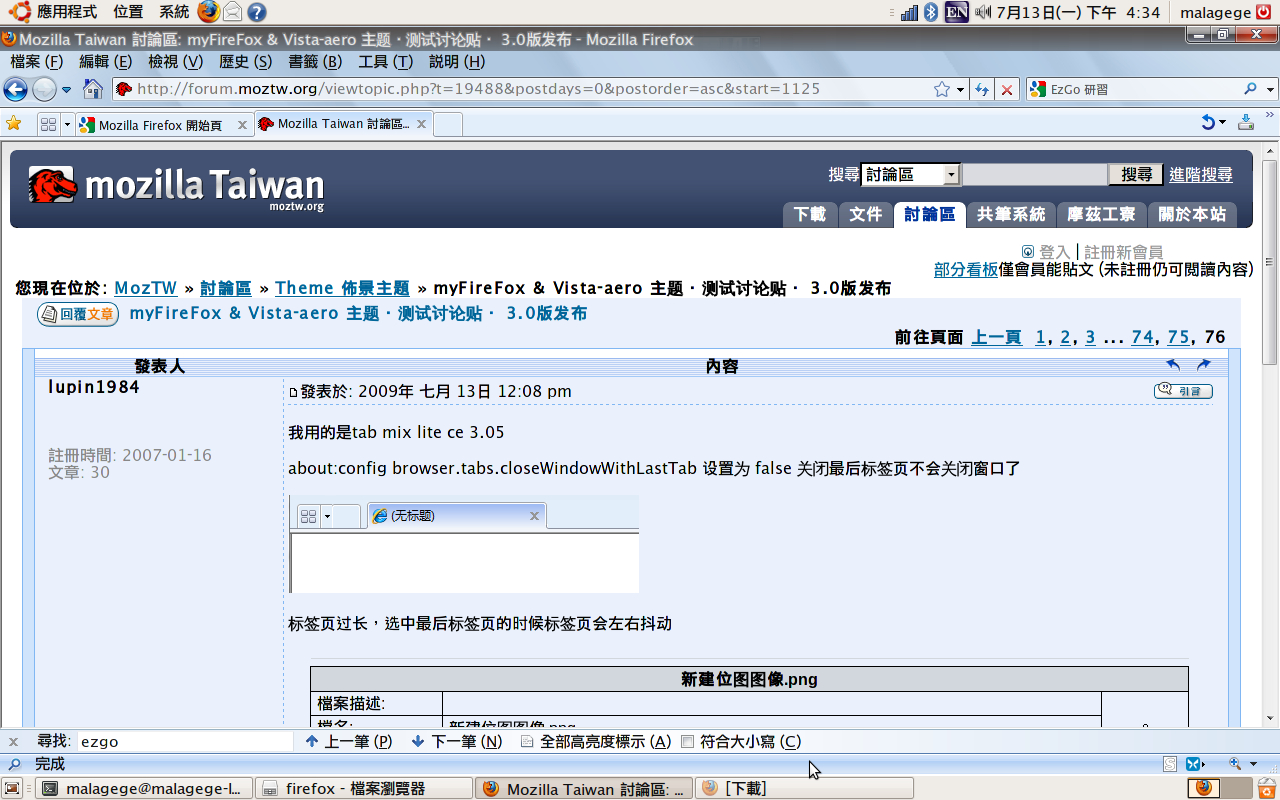
Task: Click the blue X status bar icon
Action: coord(1192,764)
